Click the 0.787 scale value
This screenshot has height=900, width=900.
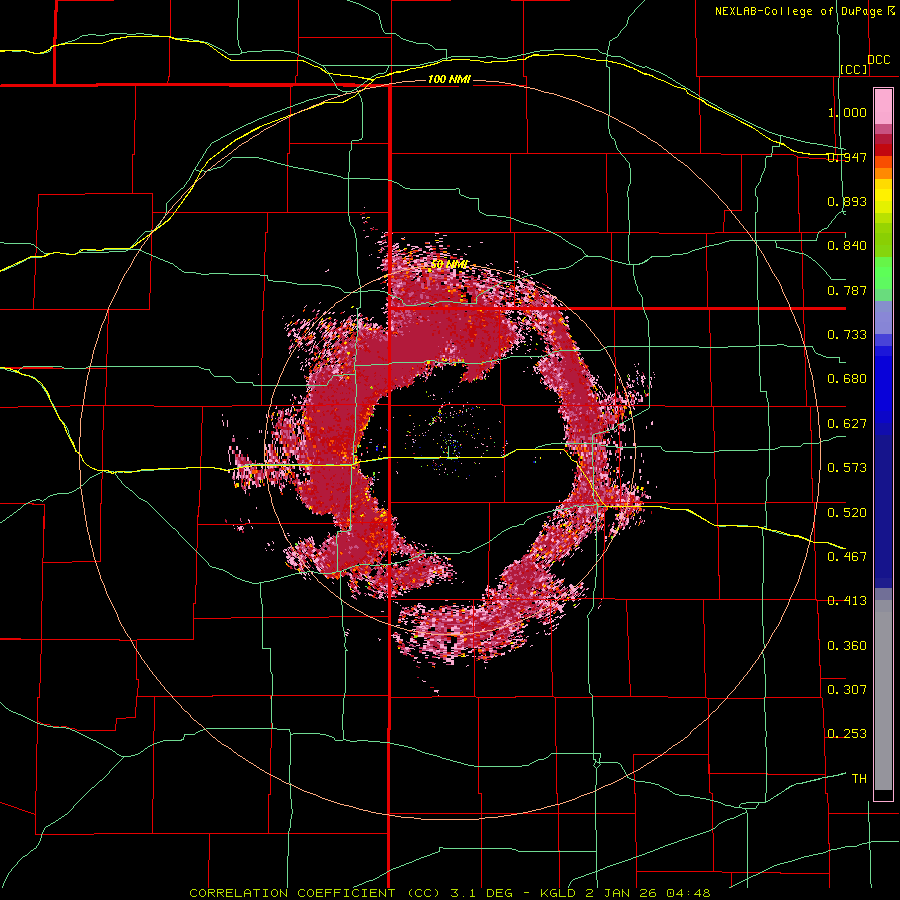(847, 290)
